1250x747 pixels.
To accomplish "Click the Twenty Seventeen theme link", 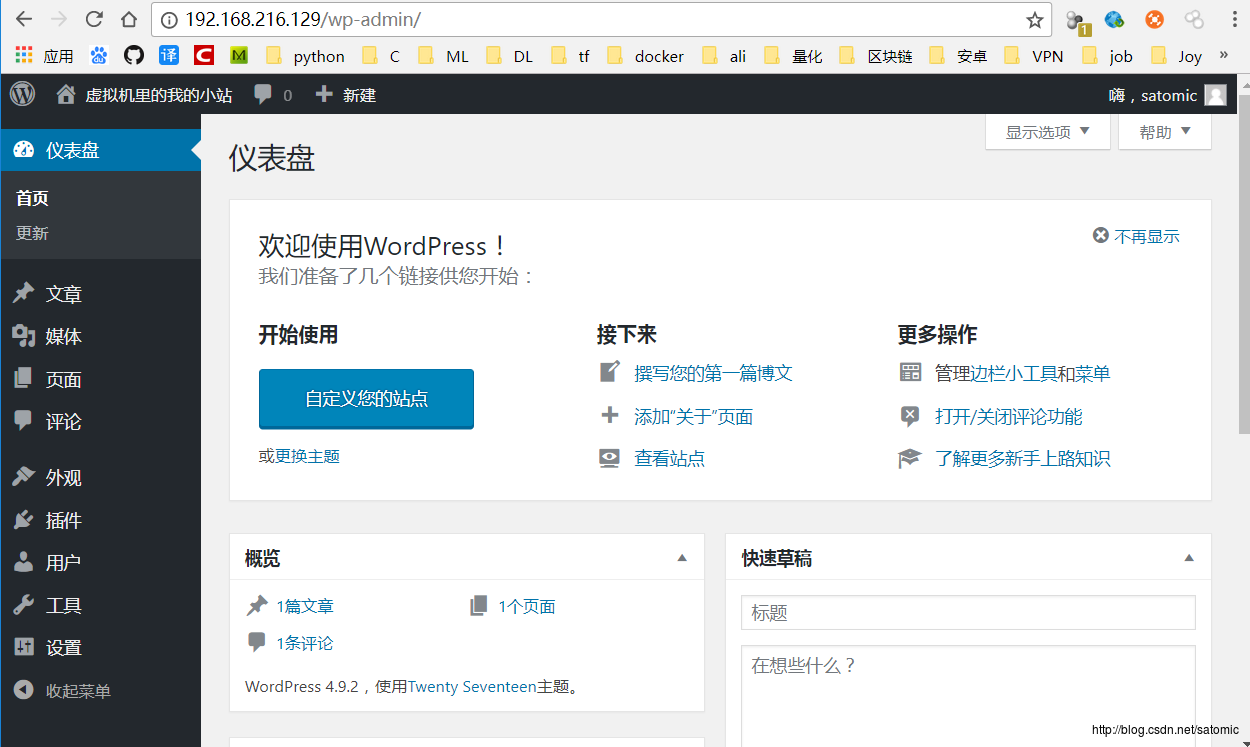I will [x=472, y=687].
